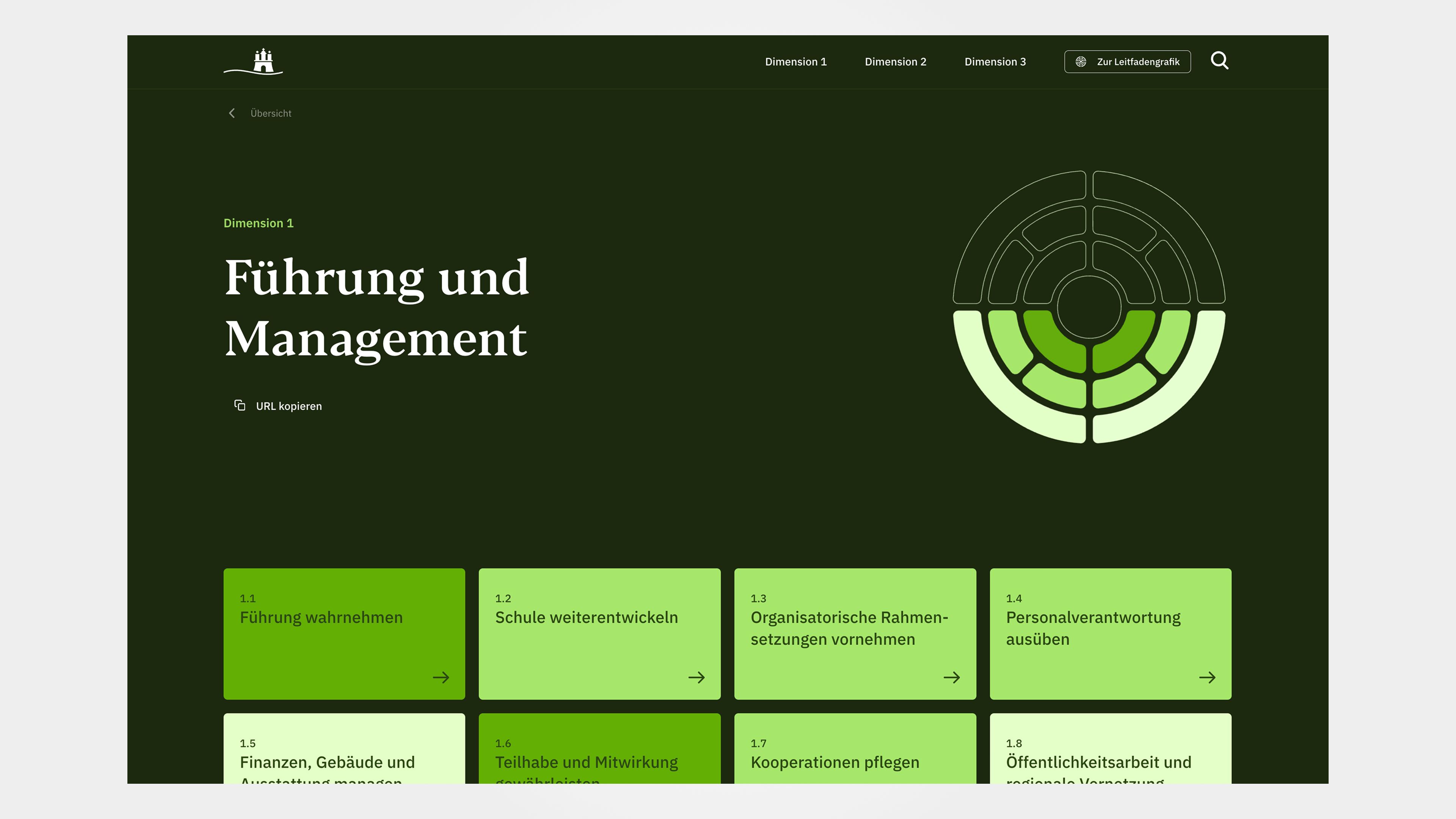Open card 1.3 Organisatorische Rahmensetzungen vornehmen
This screenshot has height=819, width=1456.
pyautogui.click(x=855, y=634)
